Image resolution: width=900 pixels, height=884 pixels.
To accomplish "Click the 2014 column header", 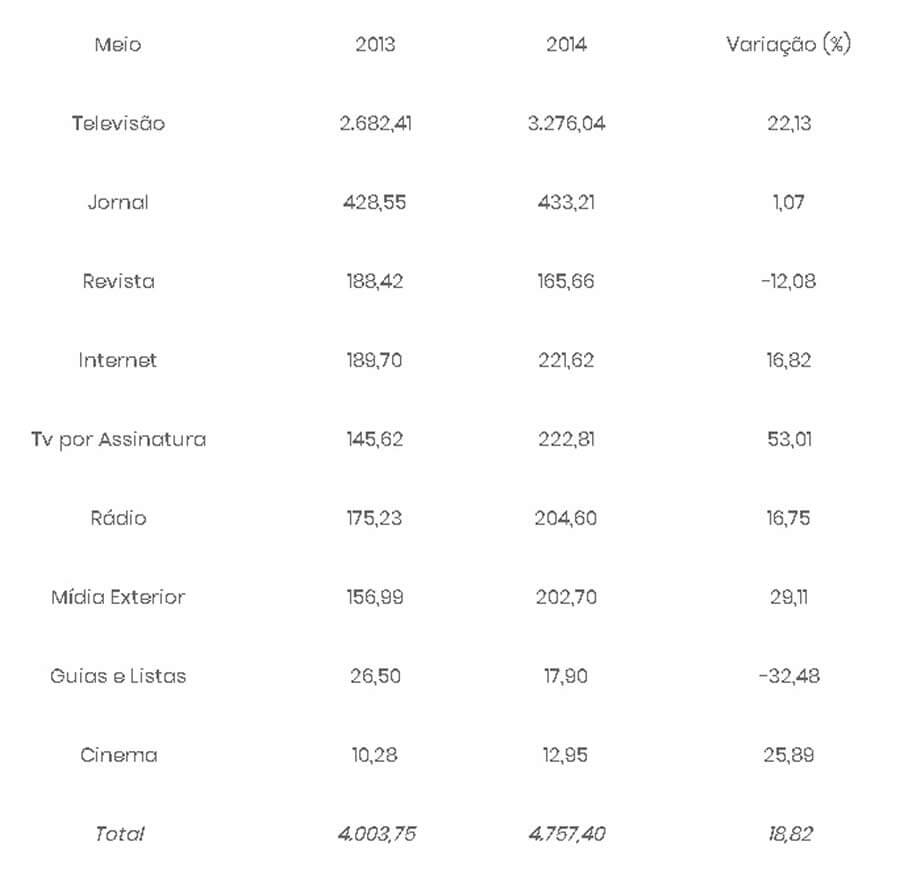I will point(566,45).
